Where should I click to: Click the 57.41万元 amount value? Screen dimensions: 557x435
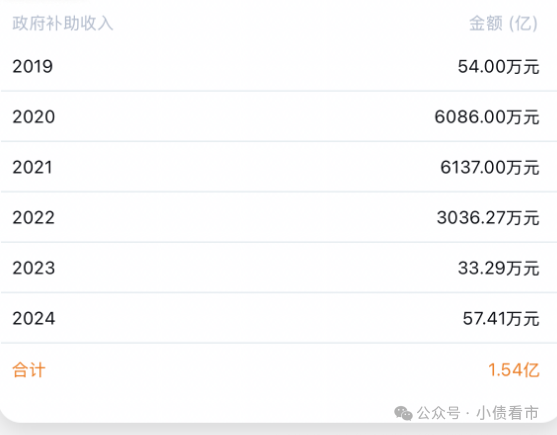(x=501, y=319)
